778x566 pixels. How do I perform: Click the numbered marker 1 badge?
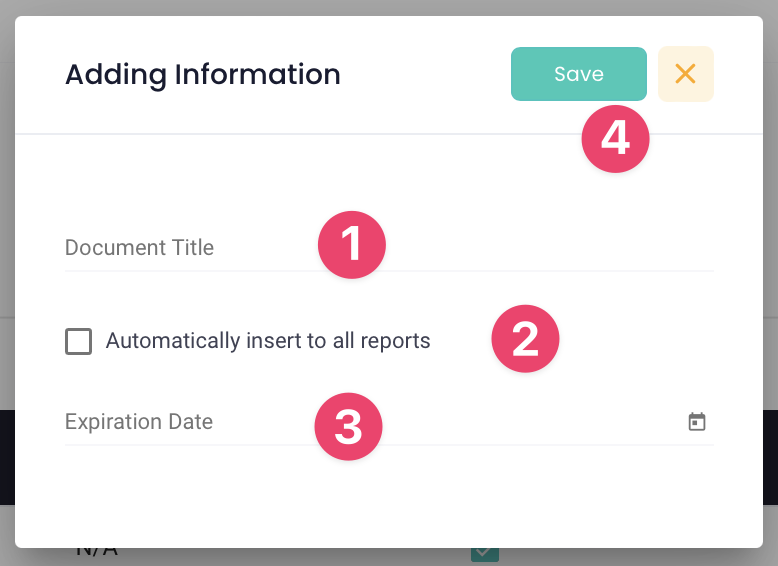[352, 245]
